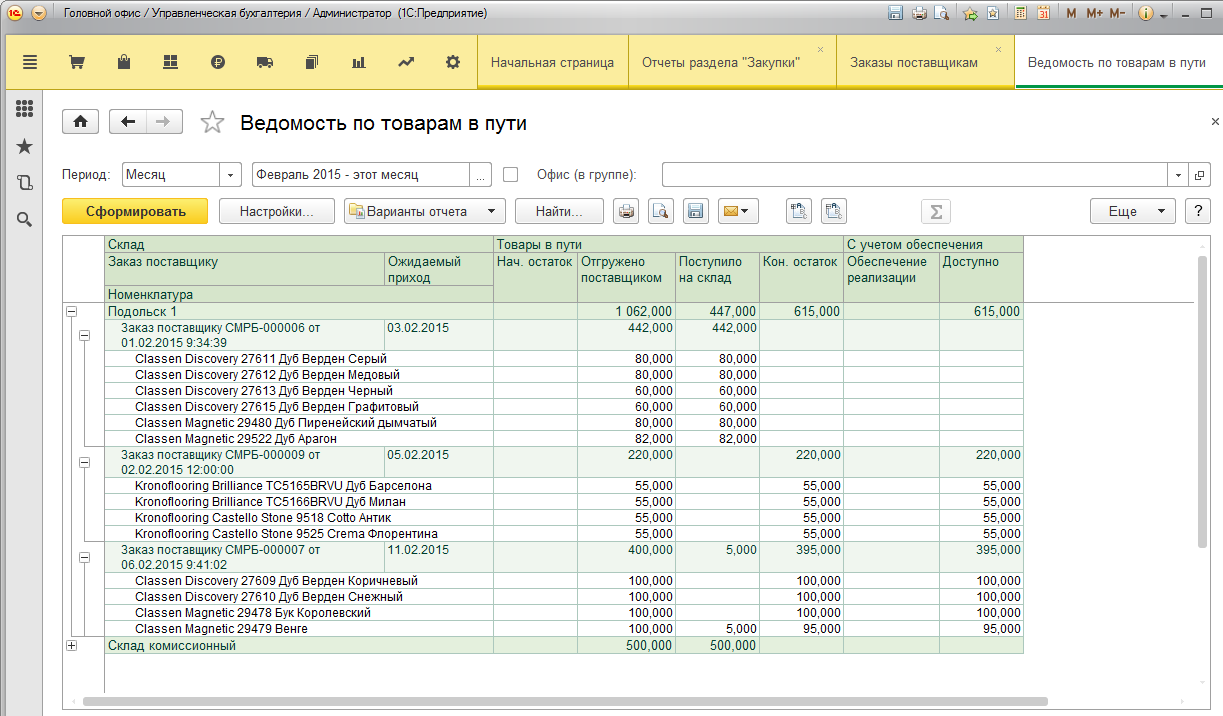Open Варианты отчета dropdown
This screenshot has width=1223, height=716.
point(425,211)
